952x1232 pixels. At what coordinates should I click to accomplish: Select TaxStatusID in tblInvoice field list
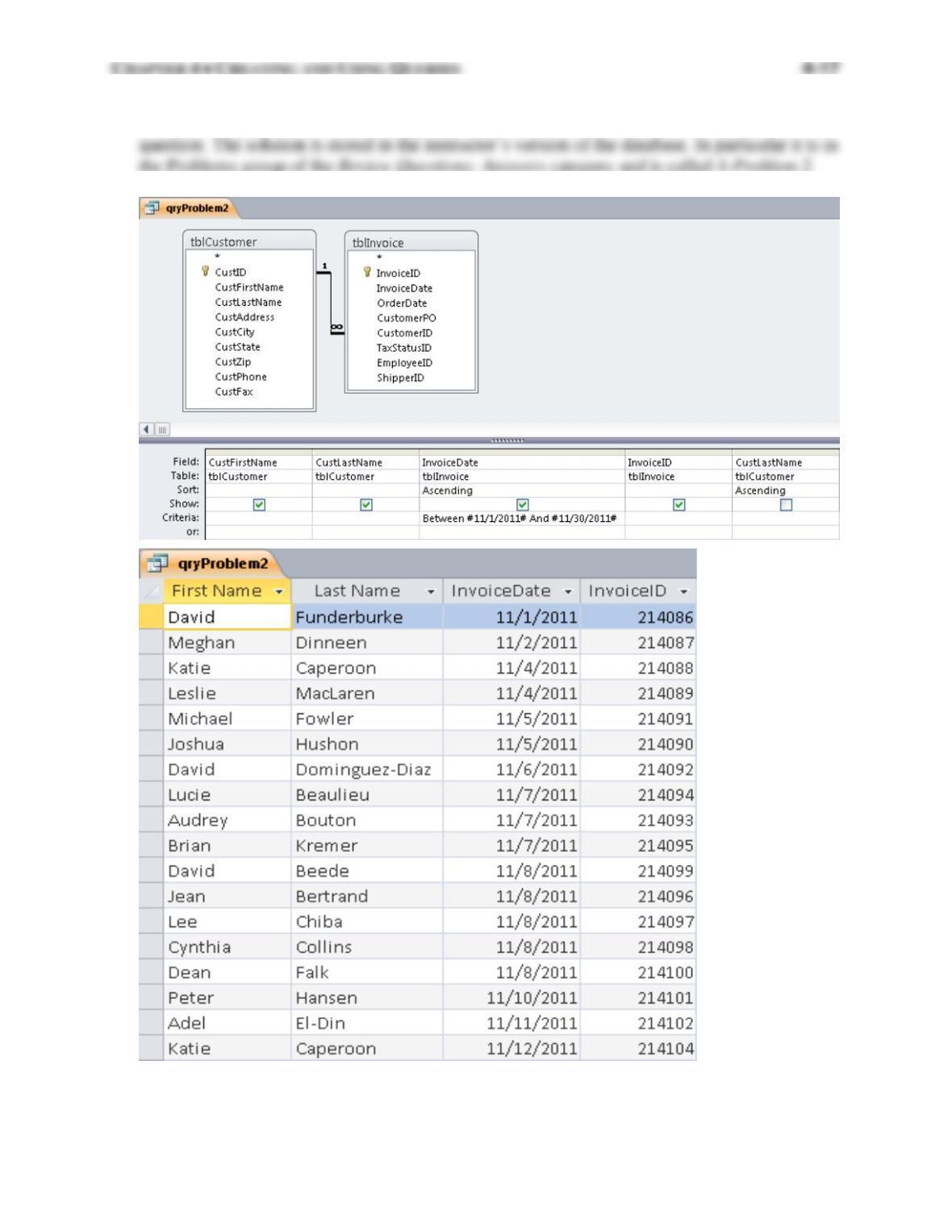point(403,348)
